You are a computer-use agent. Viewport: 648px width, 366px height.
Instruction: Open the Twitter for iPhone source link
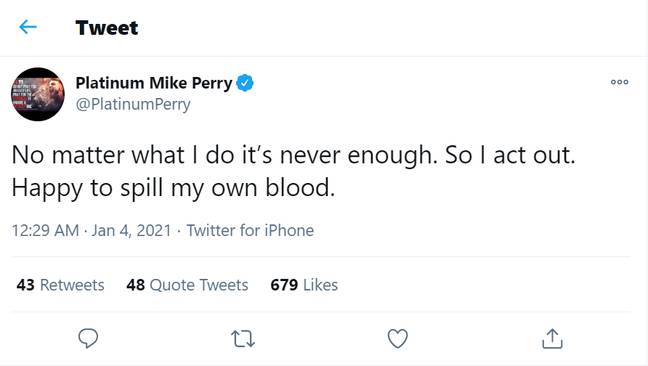pos(250,231)
